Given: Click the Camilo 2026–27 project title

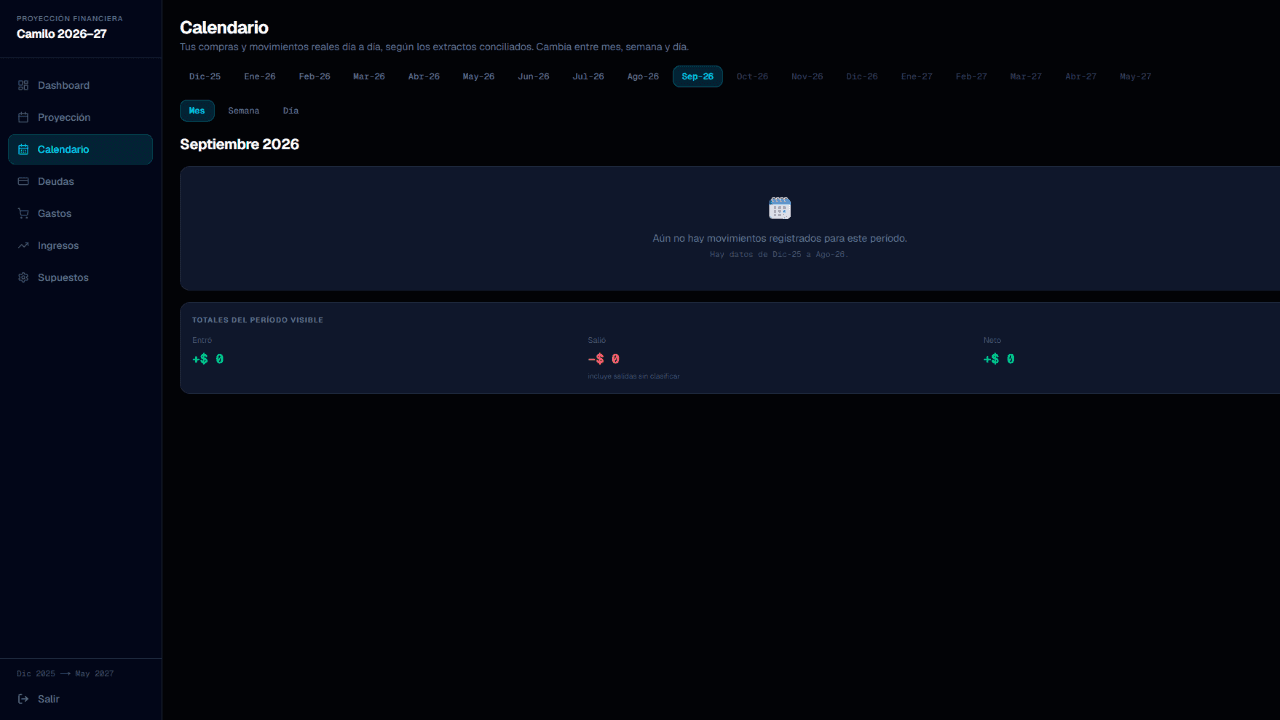Looking at the screenshot, I should pos(62,34).
